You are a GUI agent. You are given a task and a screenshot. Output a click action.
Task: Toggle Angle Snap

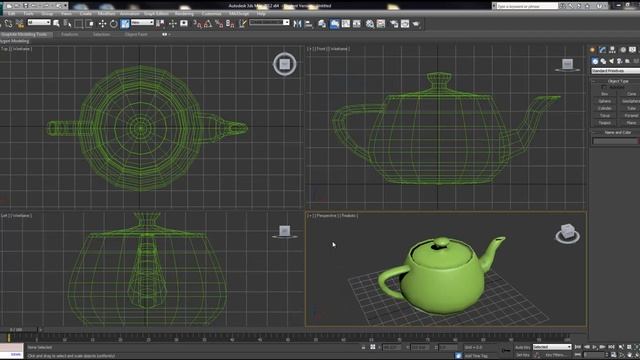pyautogui.click(x=208, y=24)
